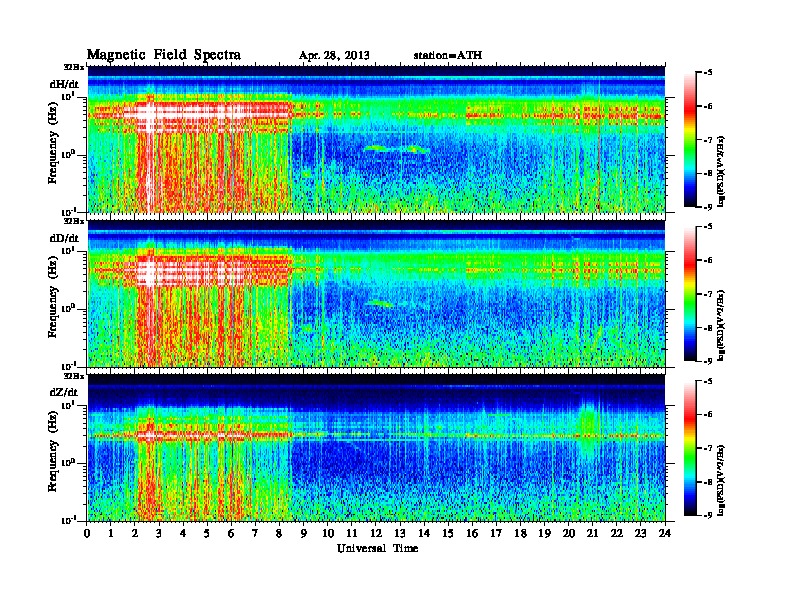Click hour 3 on the Universal Time axis
This screenshot has width=792, height=612.
(159, 533)
